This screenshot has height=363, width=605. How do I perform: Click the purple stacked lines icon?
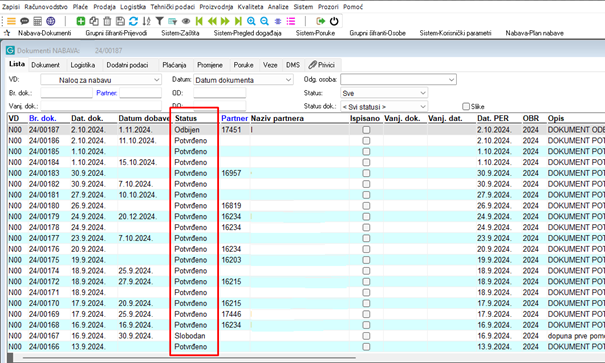tap(278, 21)
